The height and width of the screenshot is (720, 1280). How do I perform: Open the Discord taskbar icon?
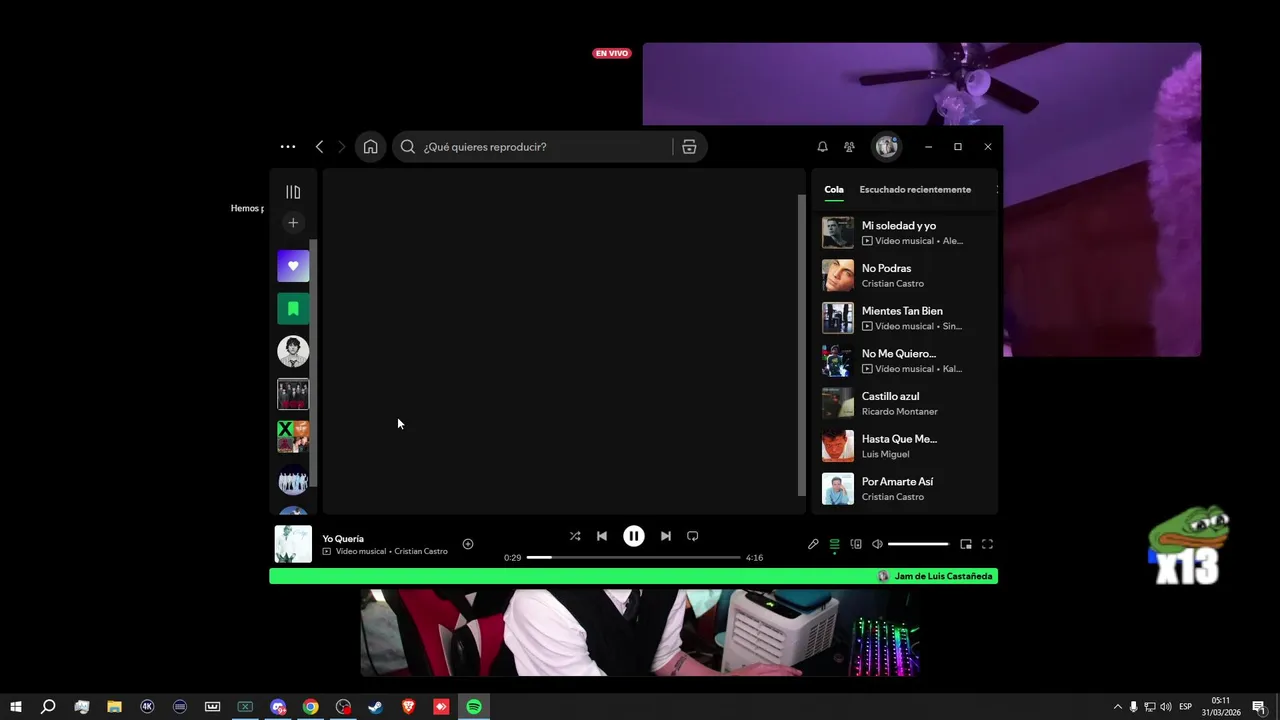tap(278, 707)
